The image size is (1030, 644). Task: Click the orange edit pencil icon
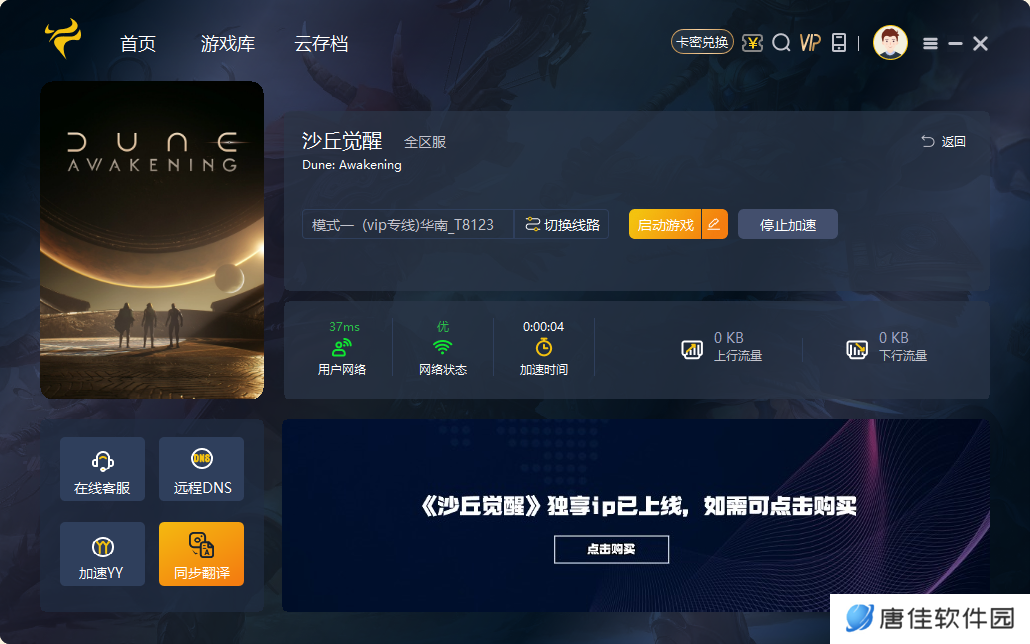click(715, 225)
